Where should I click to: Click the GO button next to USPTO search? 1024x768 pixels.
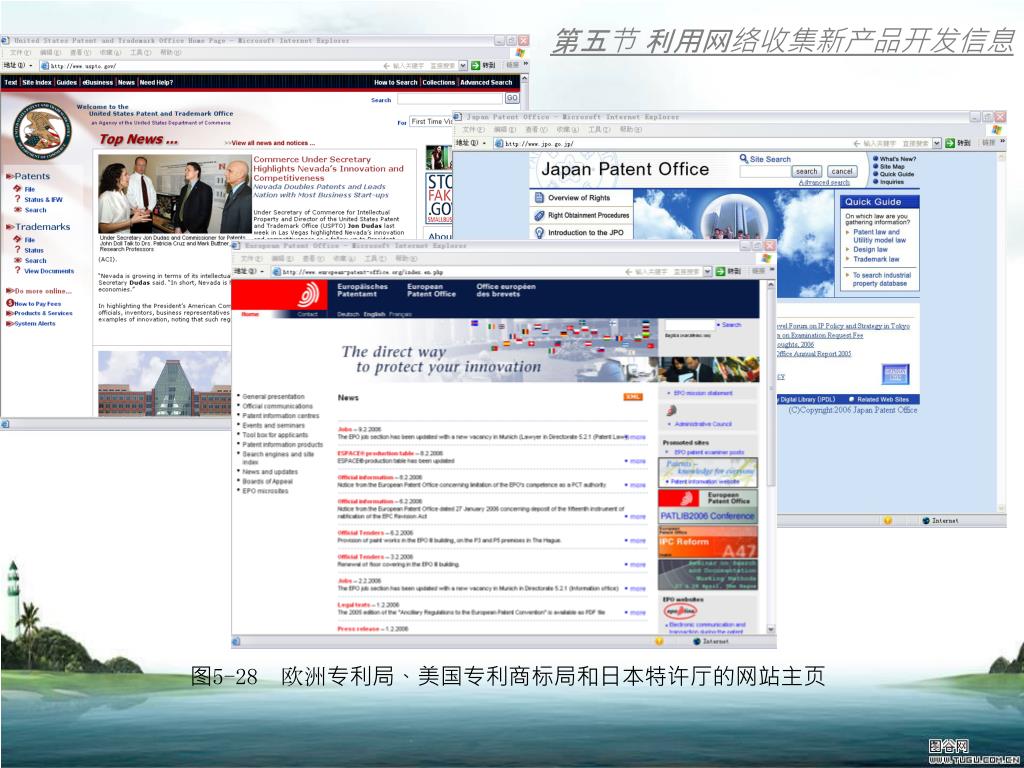pyautogui.click(x=512, y=98)
